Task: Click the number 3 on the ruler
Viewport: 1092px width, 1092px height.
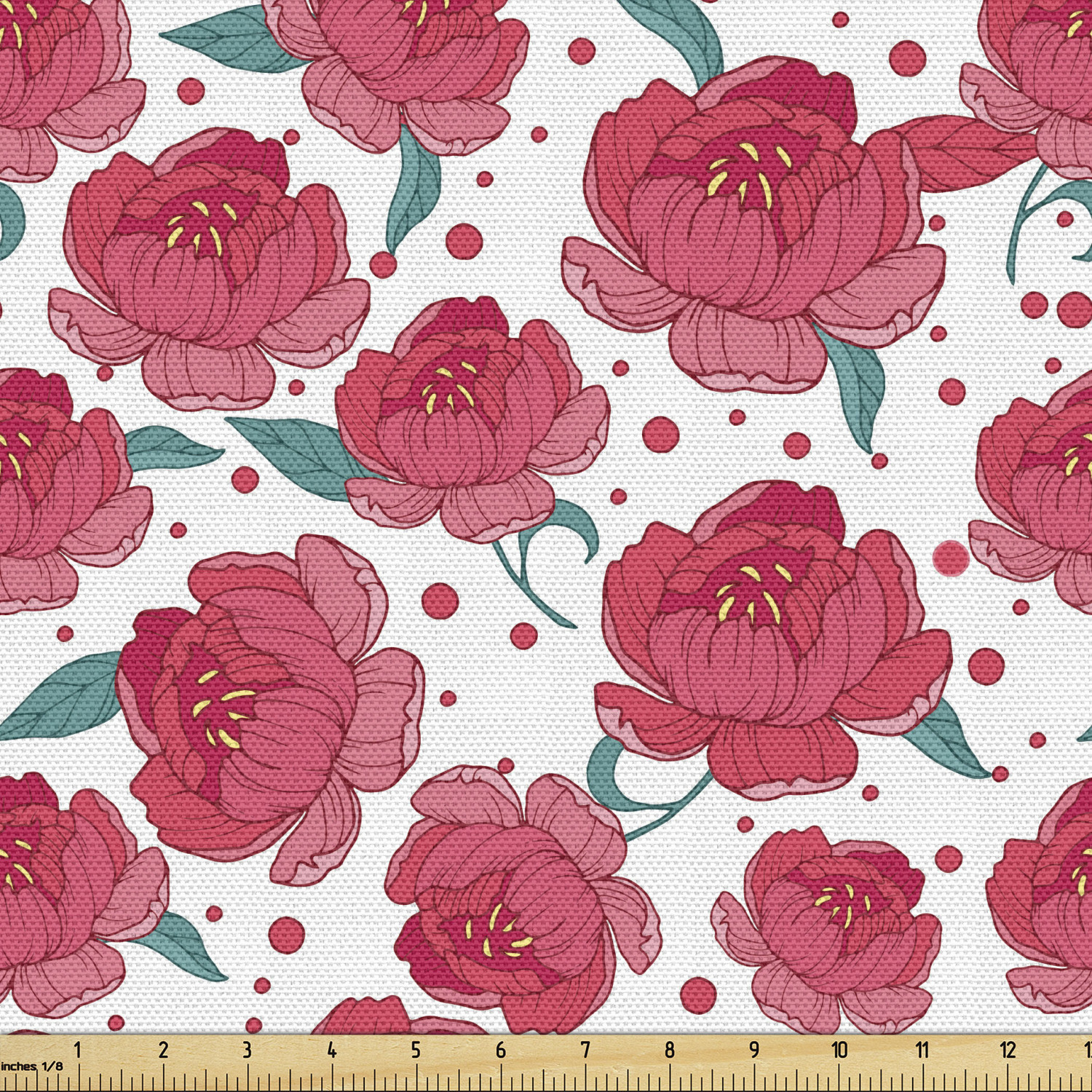Action: tap(247, 1050)
